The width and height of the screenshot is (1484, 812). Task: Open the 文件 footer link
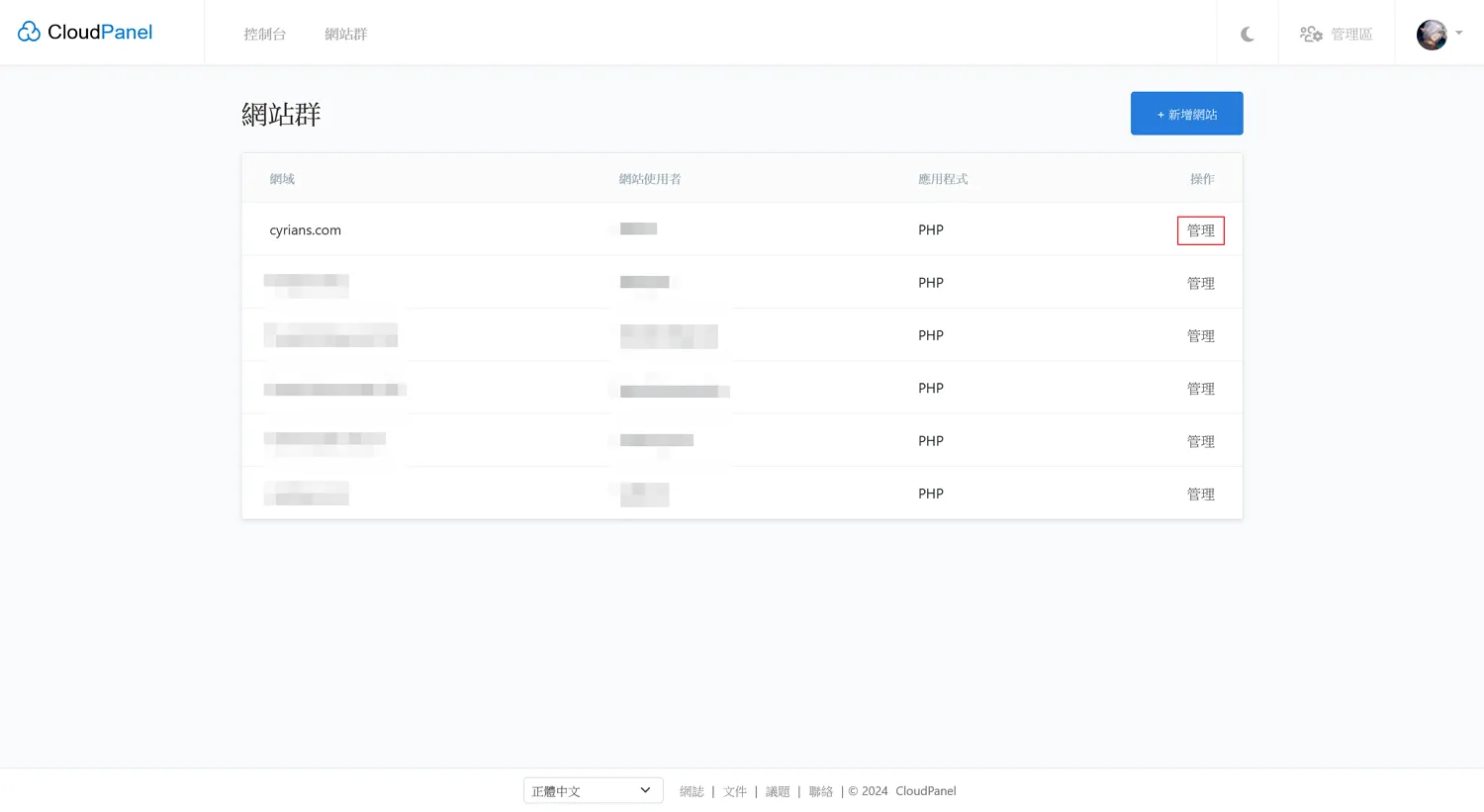pyautogui.click(x=734, y=792)
